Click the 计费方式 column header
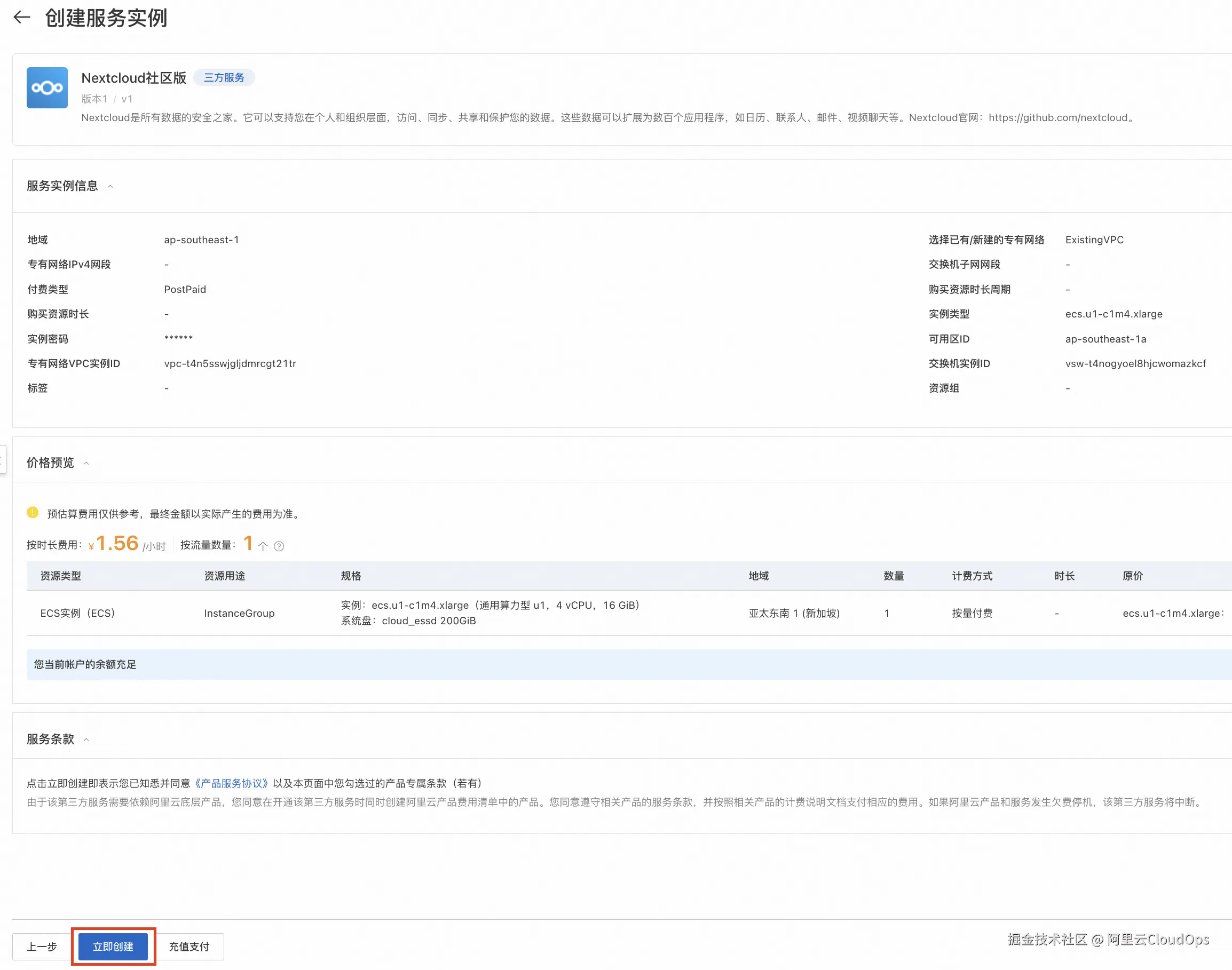The width and height of the screenshot is (1232, 970). tap(972, 576)
